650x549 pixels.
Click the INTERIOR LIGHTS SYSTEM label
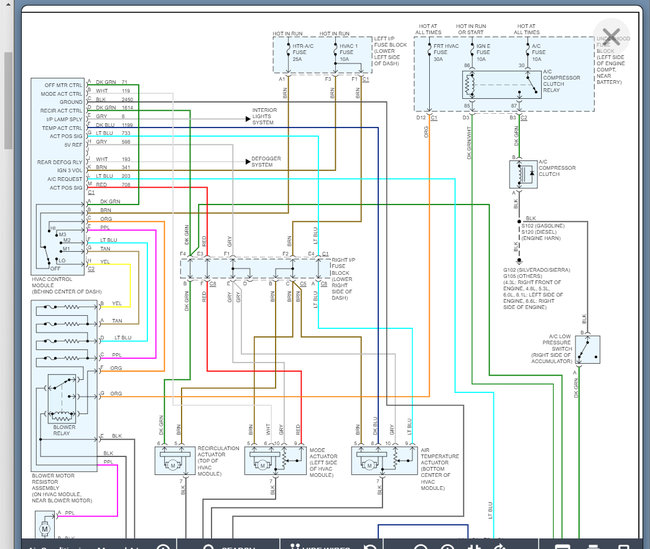coord(264,117)
